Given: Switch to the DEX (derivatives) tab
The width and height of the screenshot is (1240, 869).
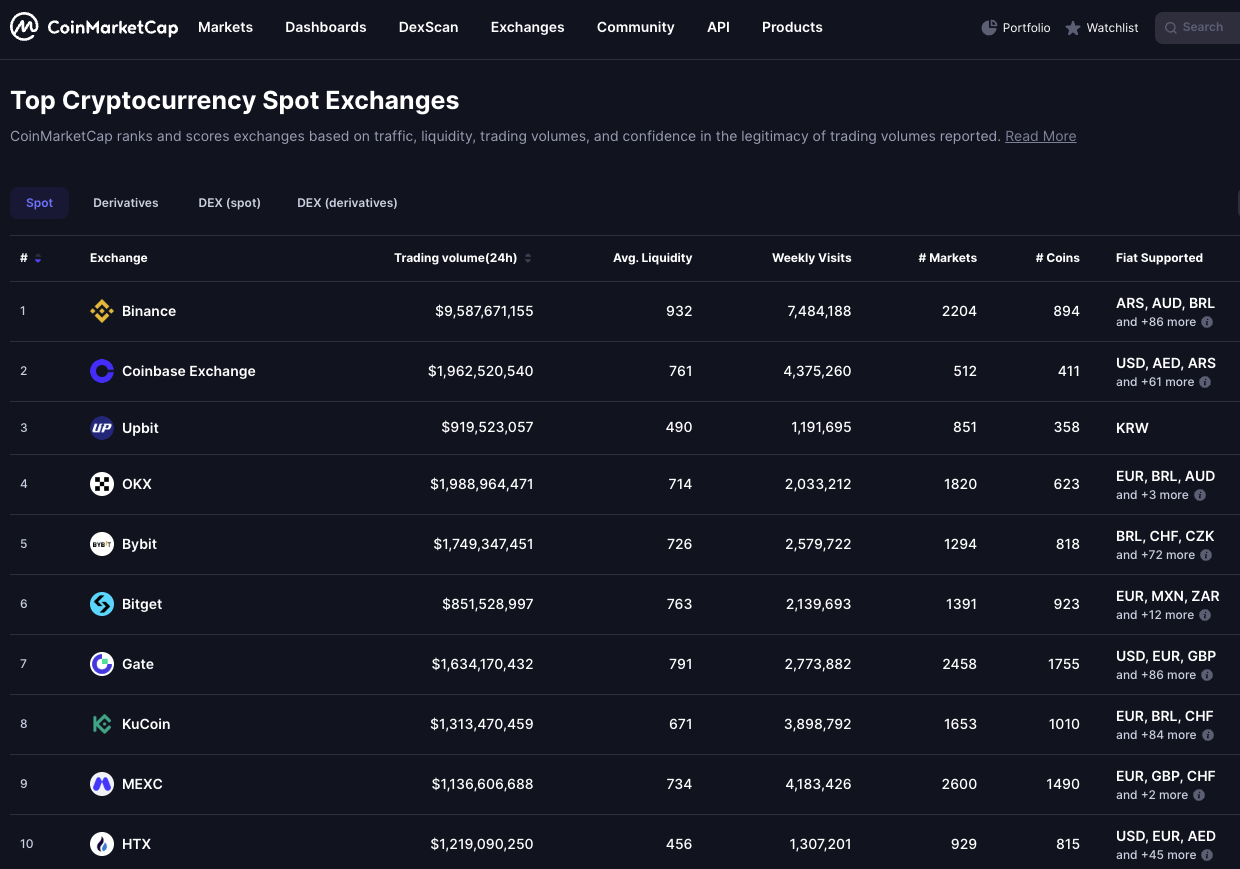Looking at the screenshot, I should click(347, 203).
